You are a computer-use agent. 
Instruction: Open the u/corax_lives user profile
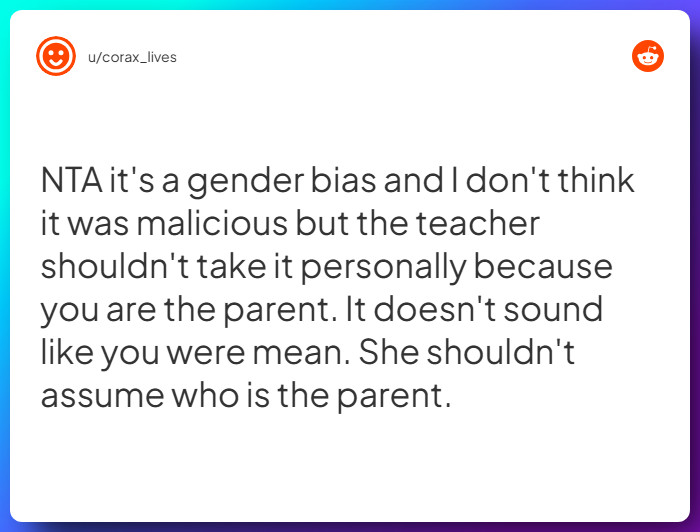click(x=132, y=57)
